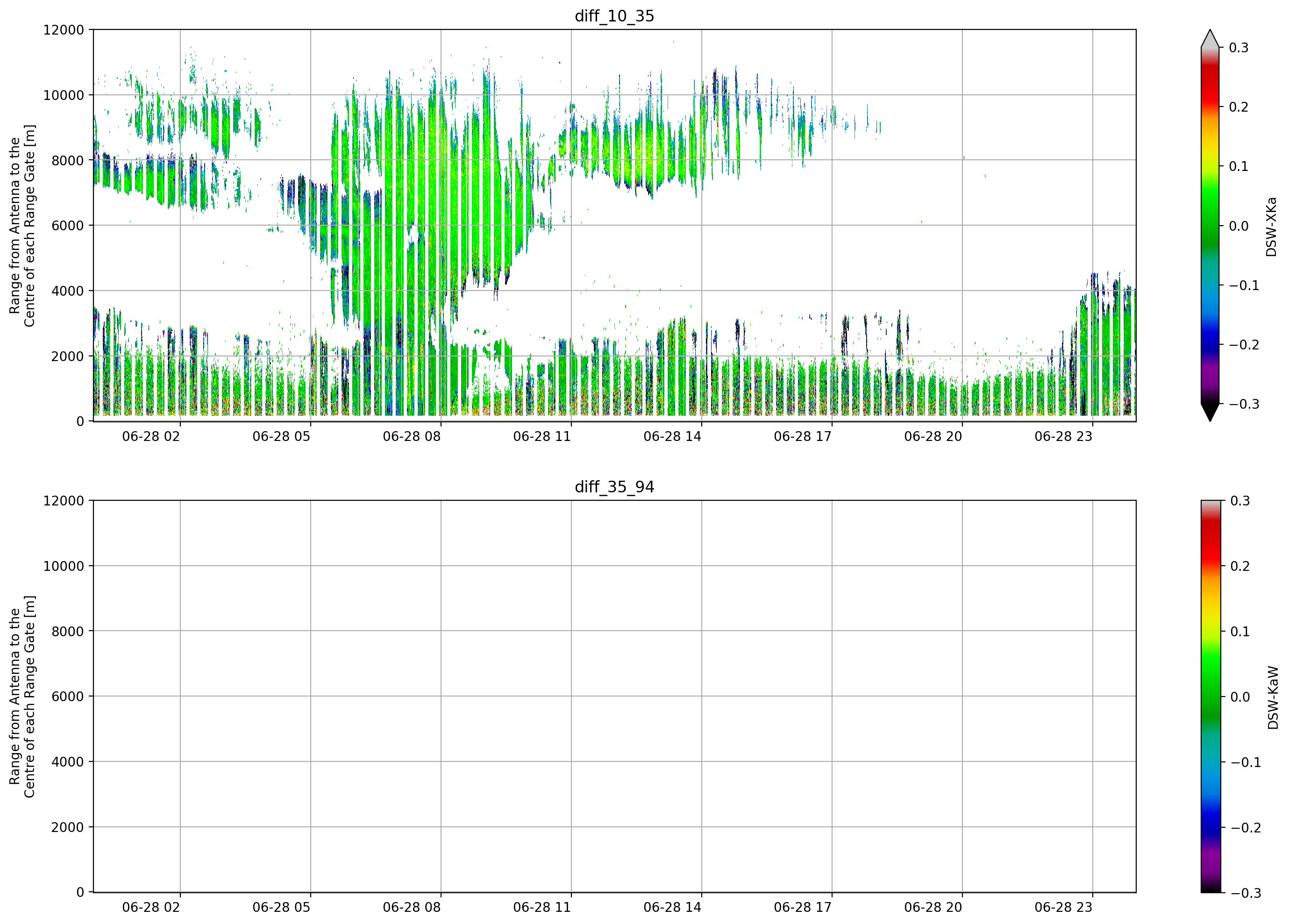Viewport: 1289px width, 924px height.
Task: Click the 0.0 tick on DSW-KaW colorbar
Action: click(1240, 697)
